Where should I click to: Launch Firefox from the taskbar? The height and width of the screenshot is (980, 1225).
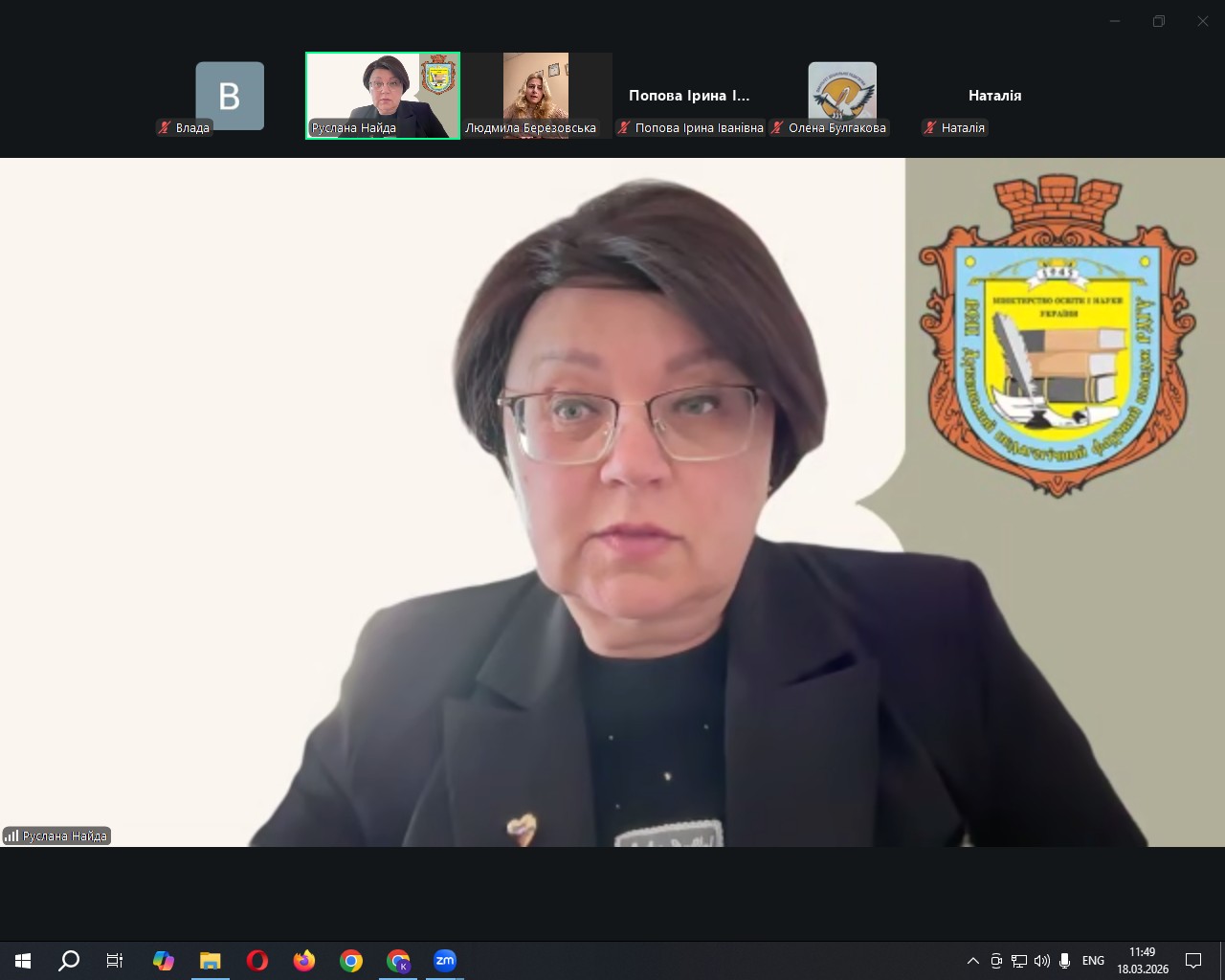(x=304, y=961)
